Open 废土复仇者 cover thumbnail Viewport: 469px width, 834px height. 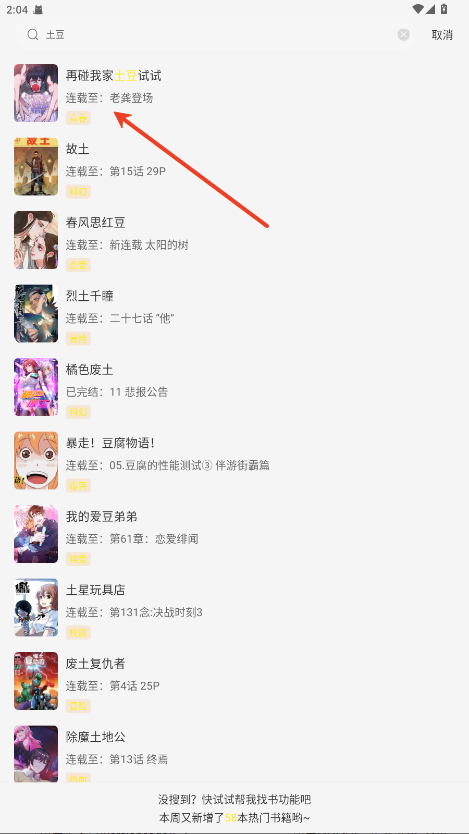36,681
